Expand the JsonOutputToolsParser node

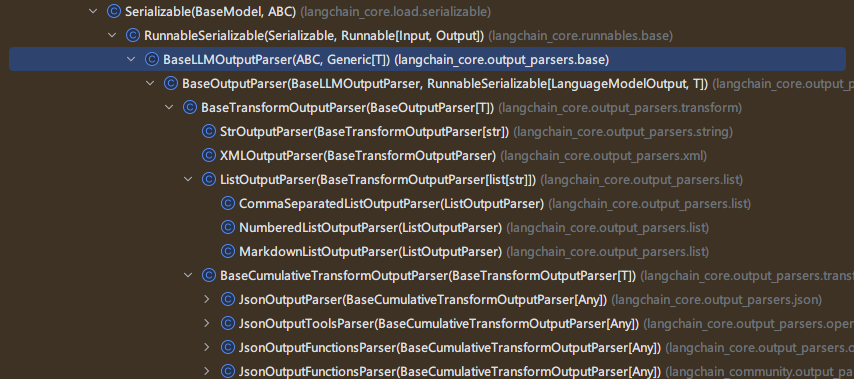click(x=207, y=323)
